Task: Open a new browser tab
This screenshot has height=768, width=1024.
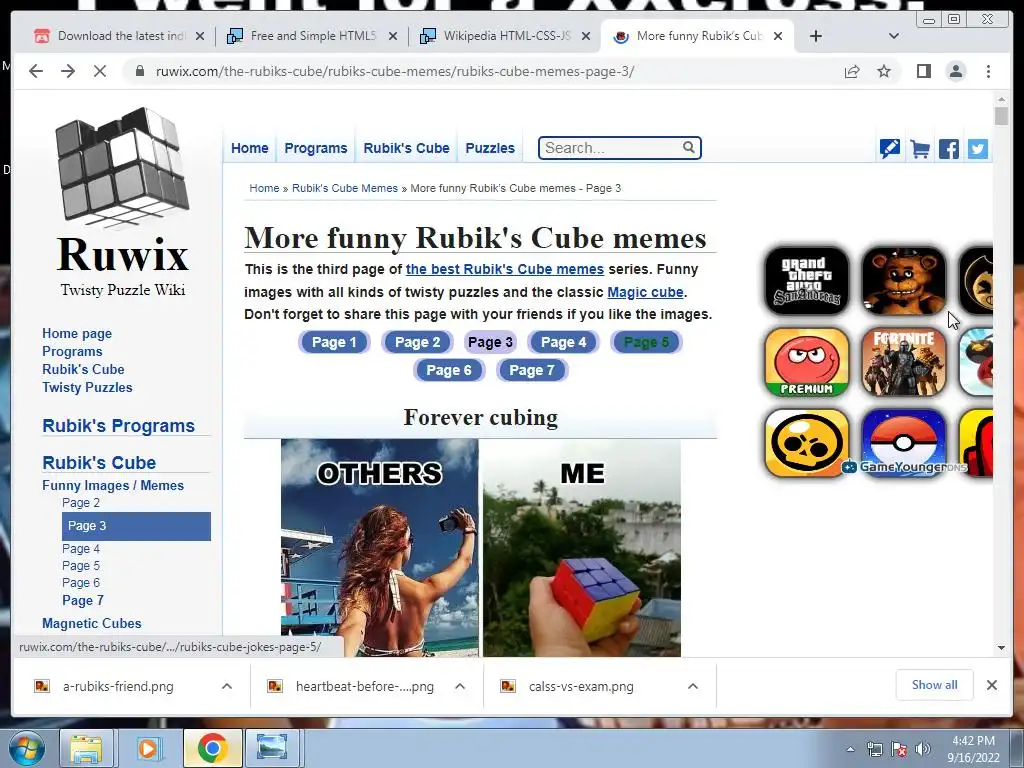Action: 816,36
